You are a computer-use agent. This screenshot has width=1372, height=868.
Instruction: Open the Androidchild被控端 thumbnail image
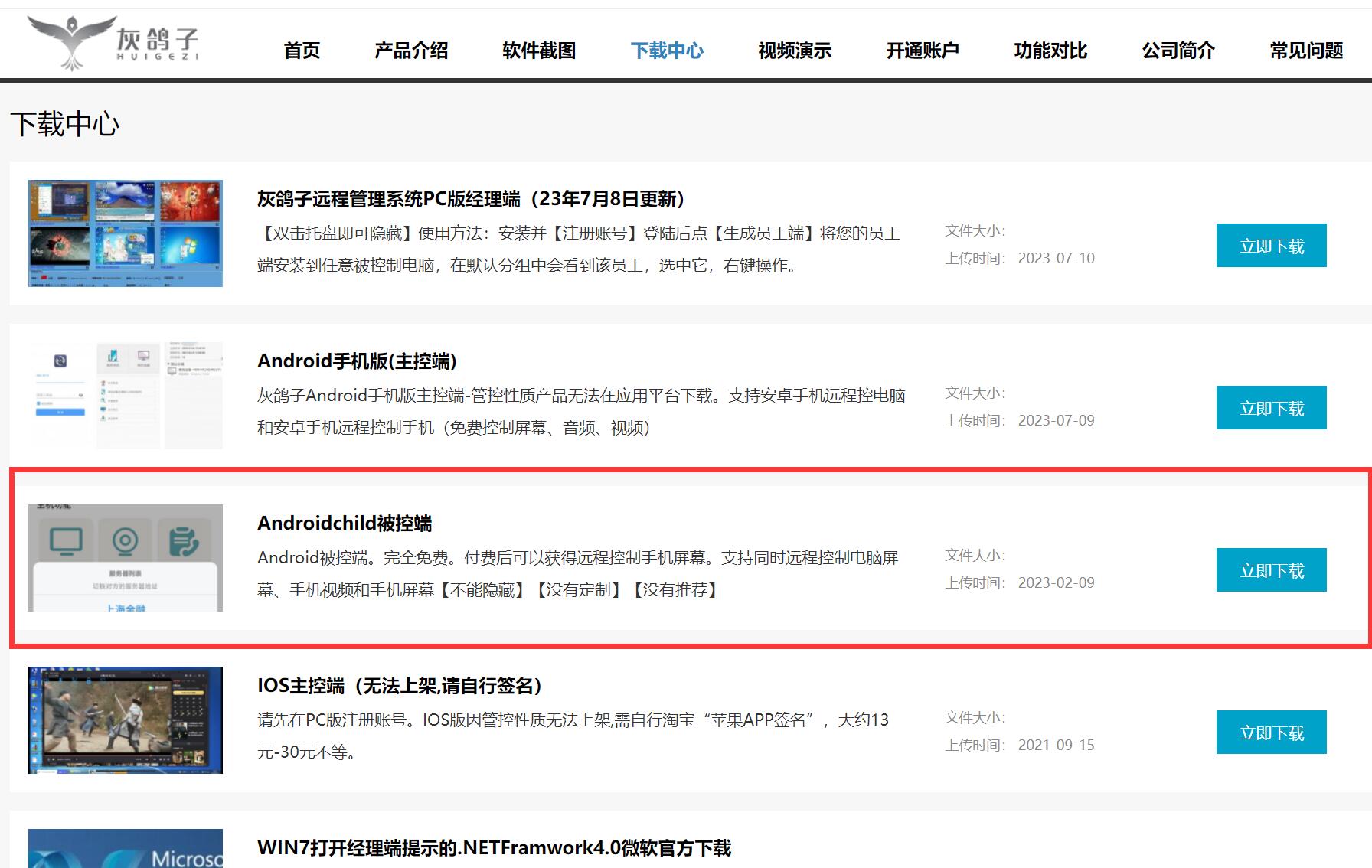click(x=126, y=558)
